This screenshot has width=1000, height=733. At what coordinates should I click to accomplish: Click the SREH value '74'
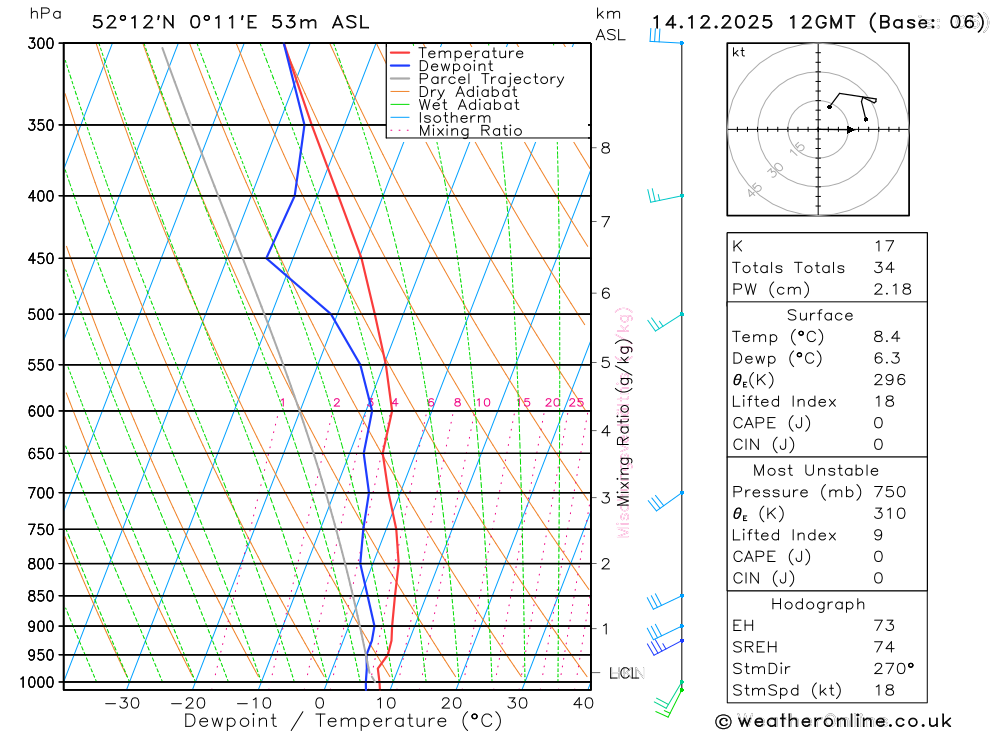[x=885, y=648]
